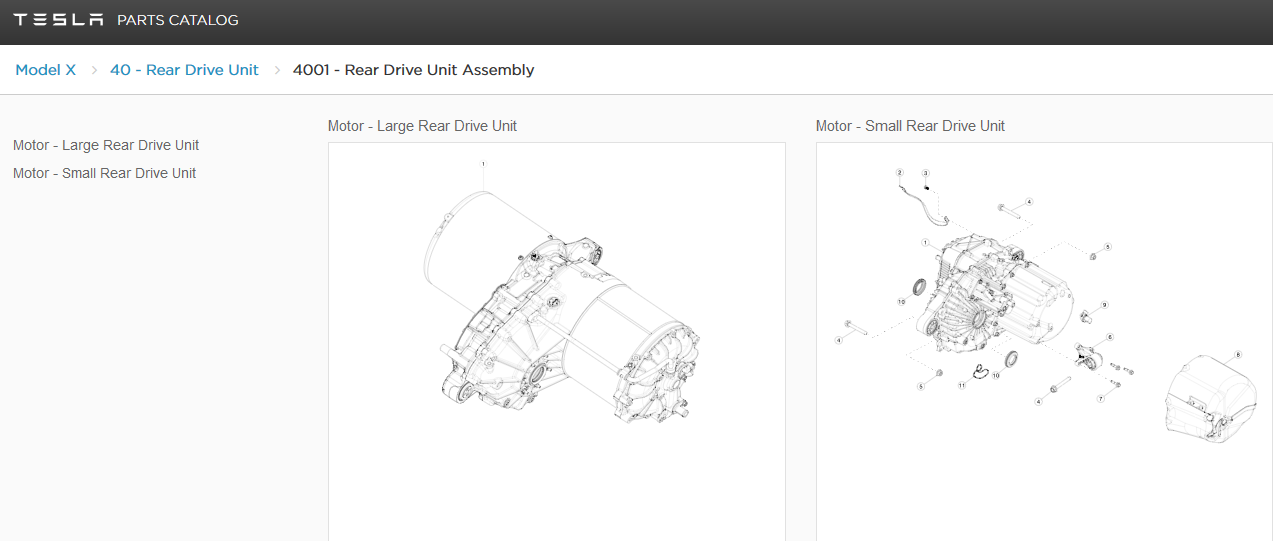This screenshot has width=1273, height=541.
Task: Select Motor - Small Rear Drive Unit in sidebar
Action: click(x=104, y=173)
